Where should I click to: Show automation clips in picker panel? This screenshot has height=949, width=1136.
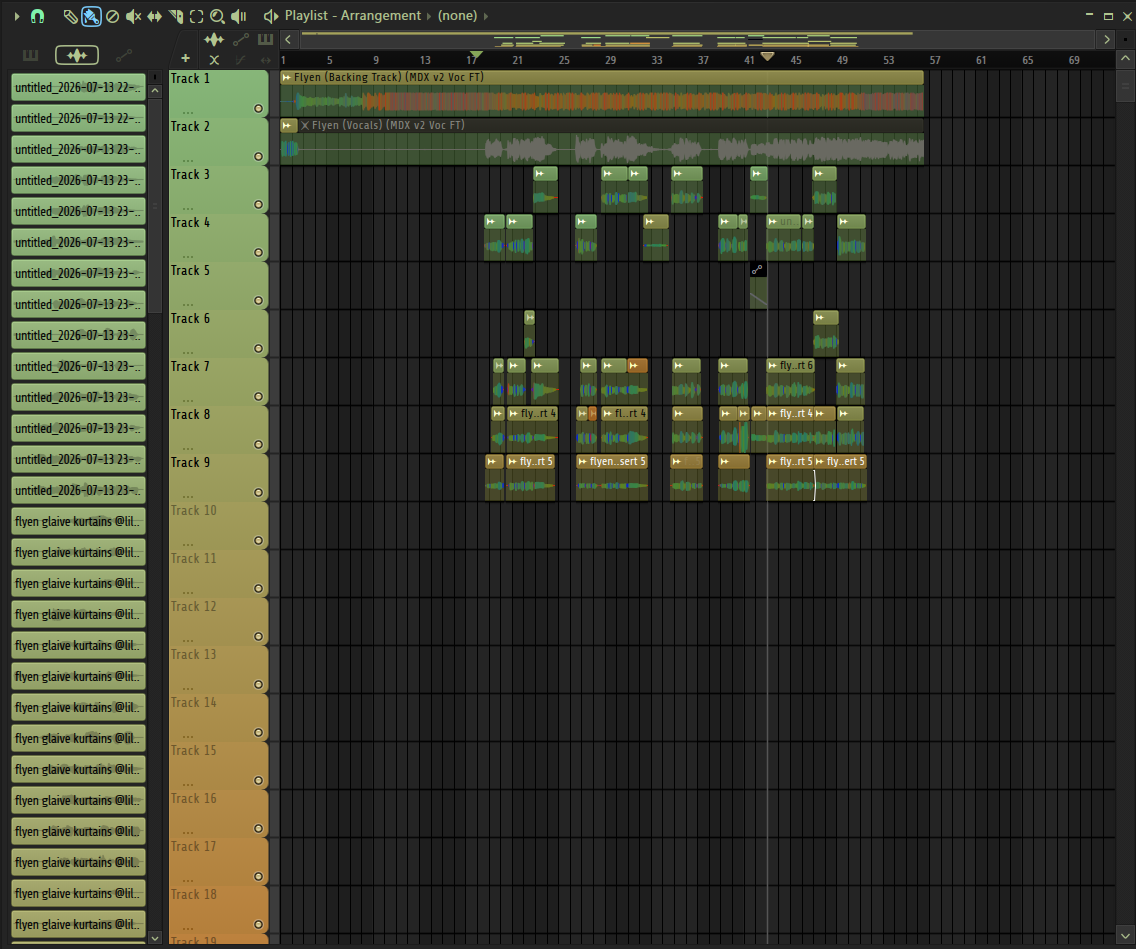click(x=124, y=55)
